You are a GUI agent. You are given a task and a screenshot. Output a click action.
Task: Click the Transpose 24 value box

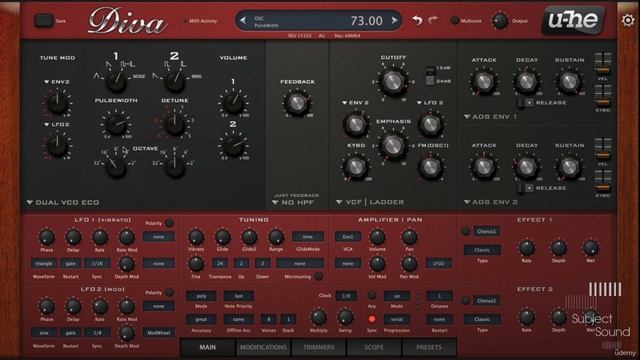coord(220,264)
